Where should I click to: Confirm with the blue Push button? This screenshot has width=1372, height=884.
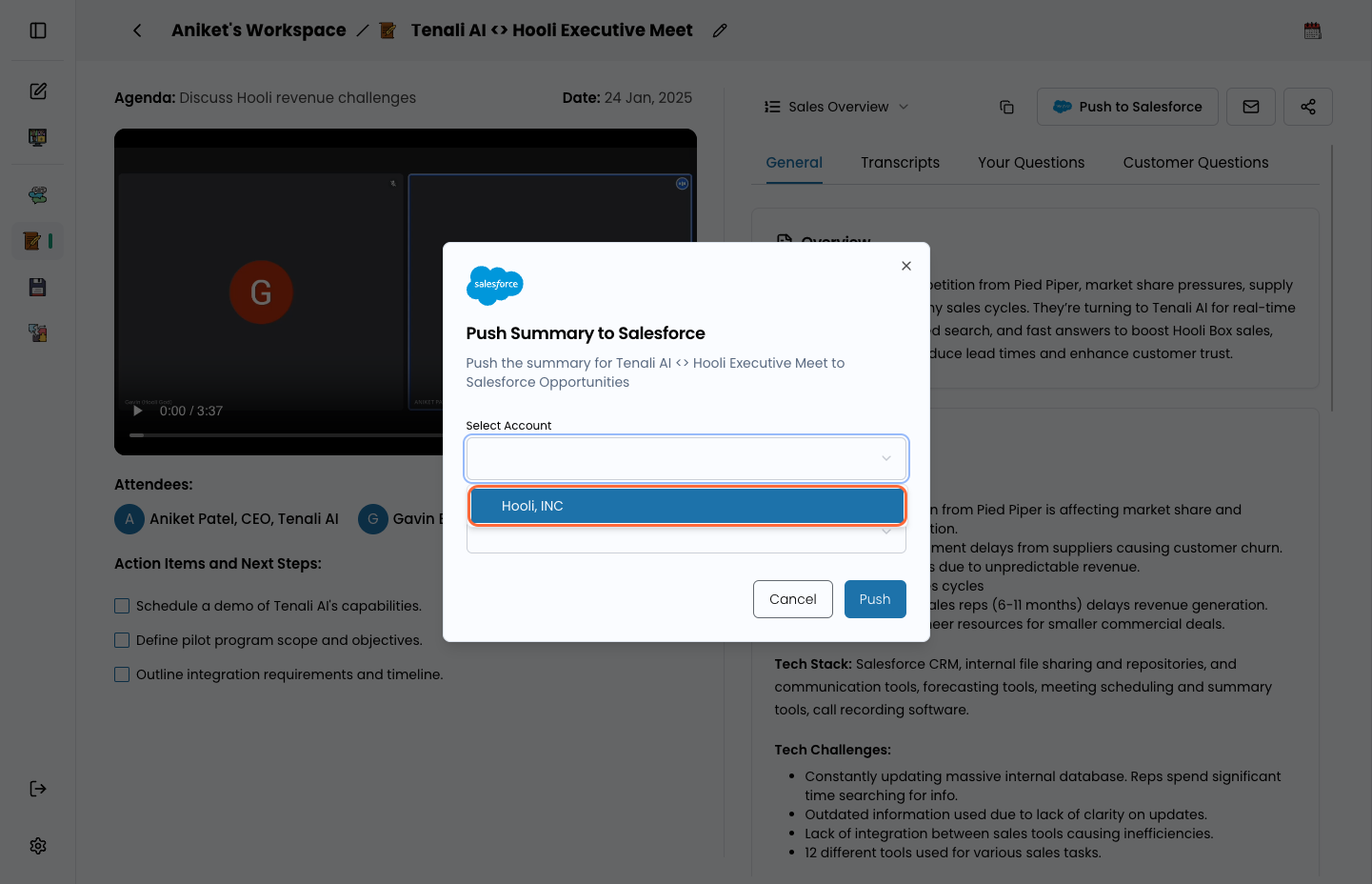coord(875,599)
